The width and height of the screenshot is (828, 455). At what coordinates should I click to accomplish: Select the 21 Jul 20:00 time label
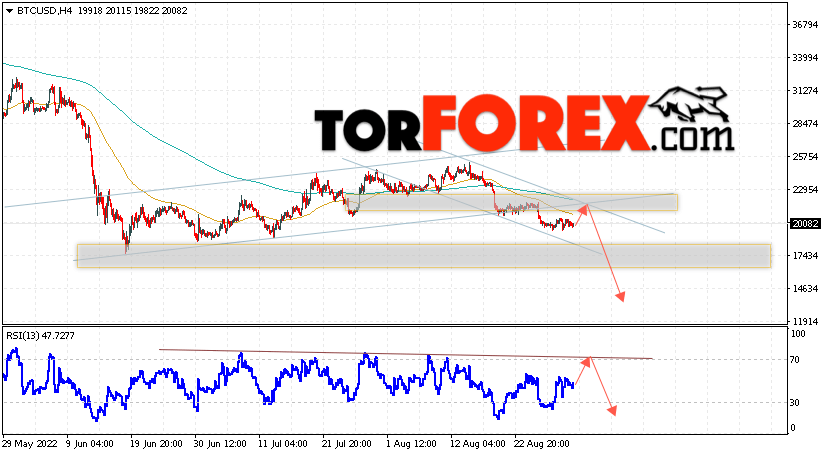[x=347, y=444]
